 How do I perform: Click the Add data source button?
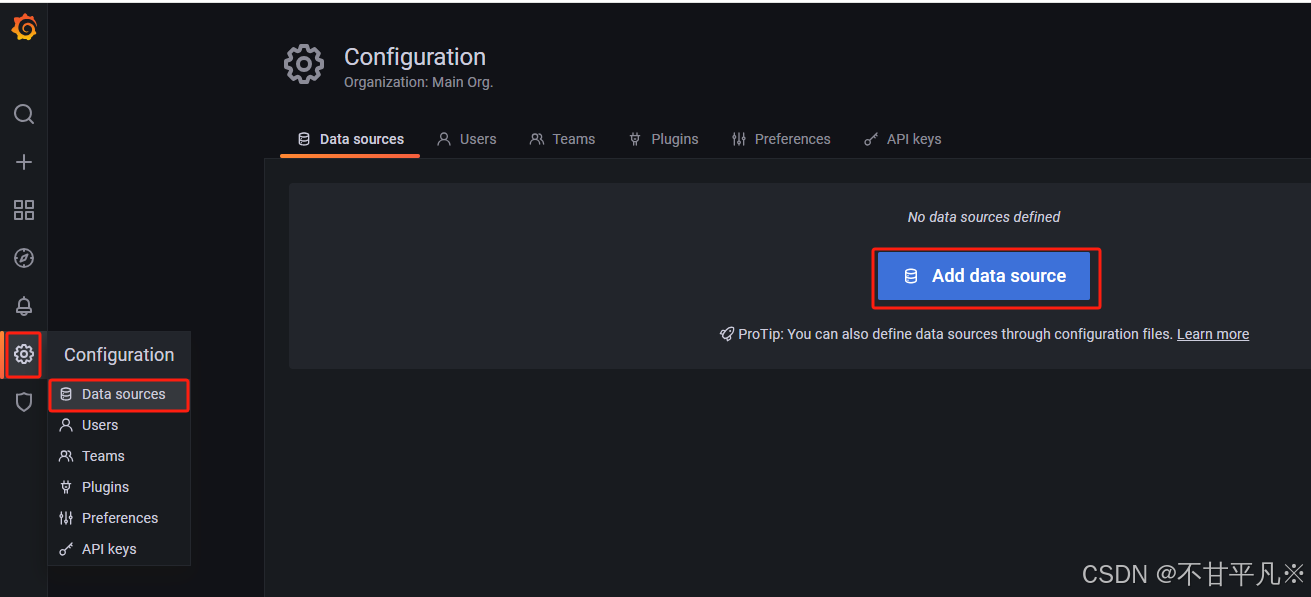pos(984,276)
